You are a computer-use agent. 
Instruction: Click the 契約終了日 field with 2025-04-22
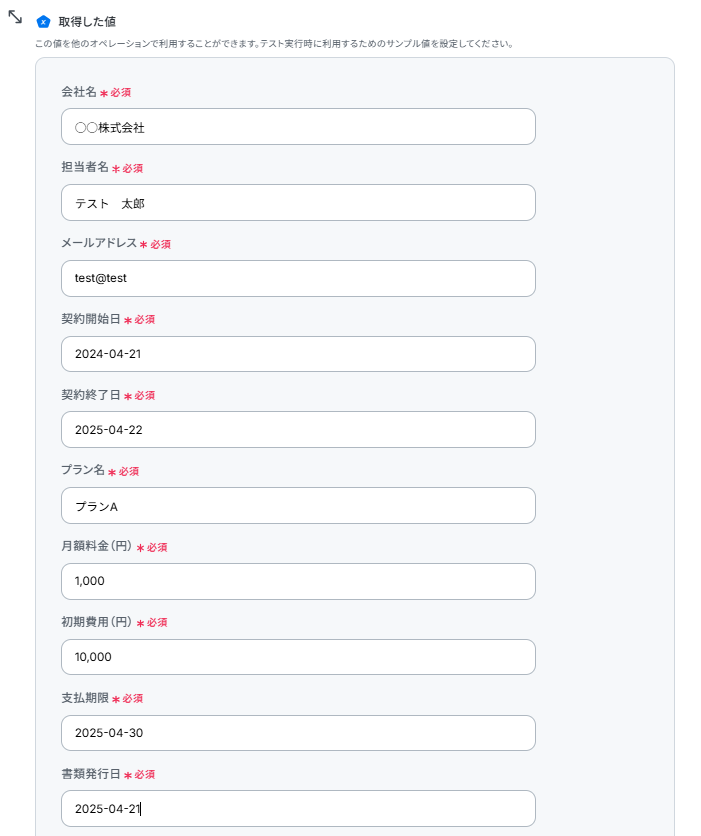[x=298, y=430]
